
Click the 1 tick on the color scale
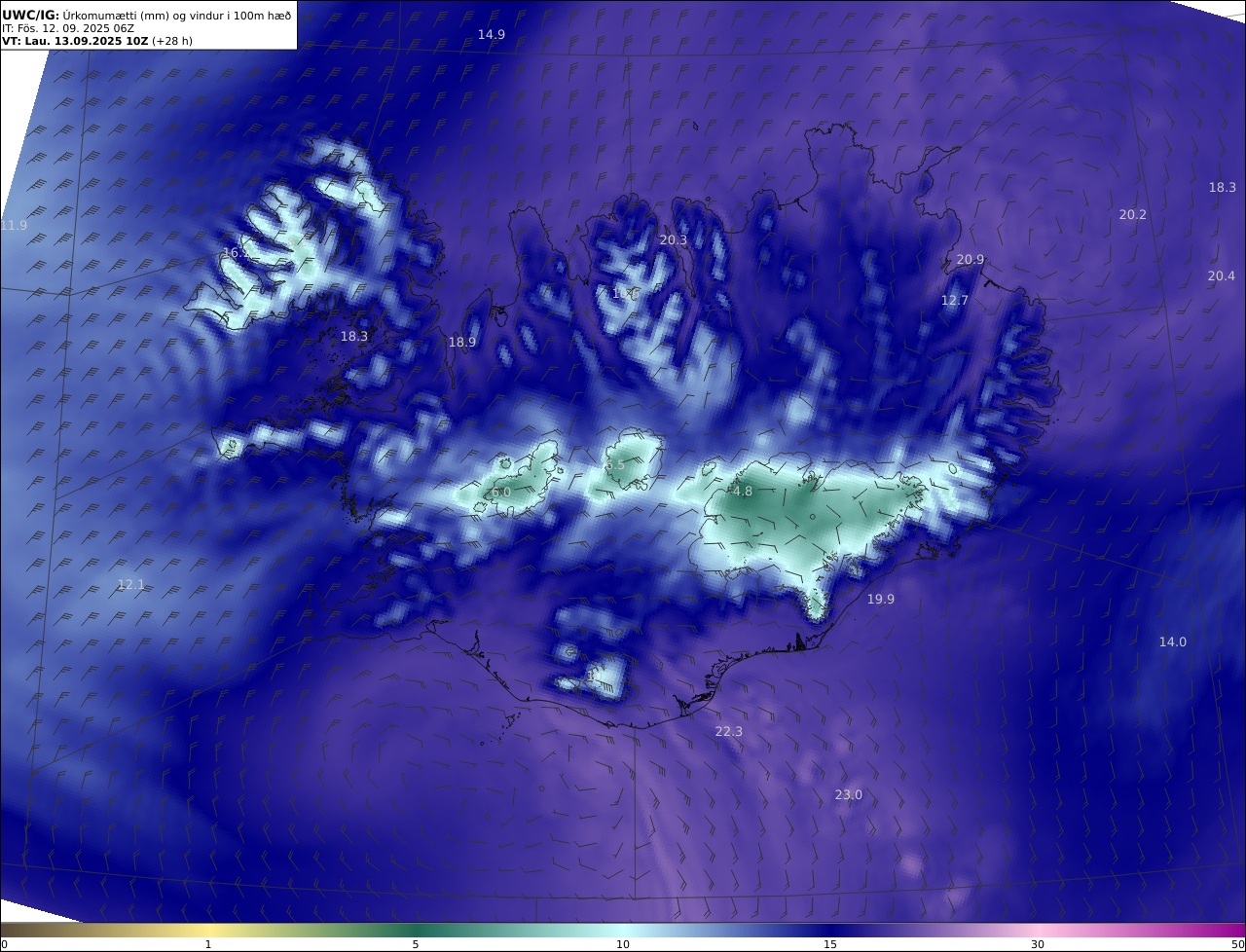208,944
